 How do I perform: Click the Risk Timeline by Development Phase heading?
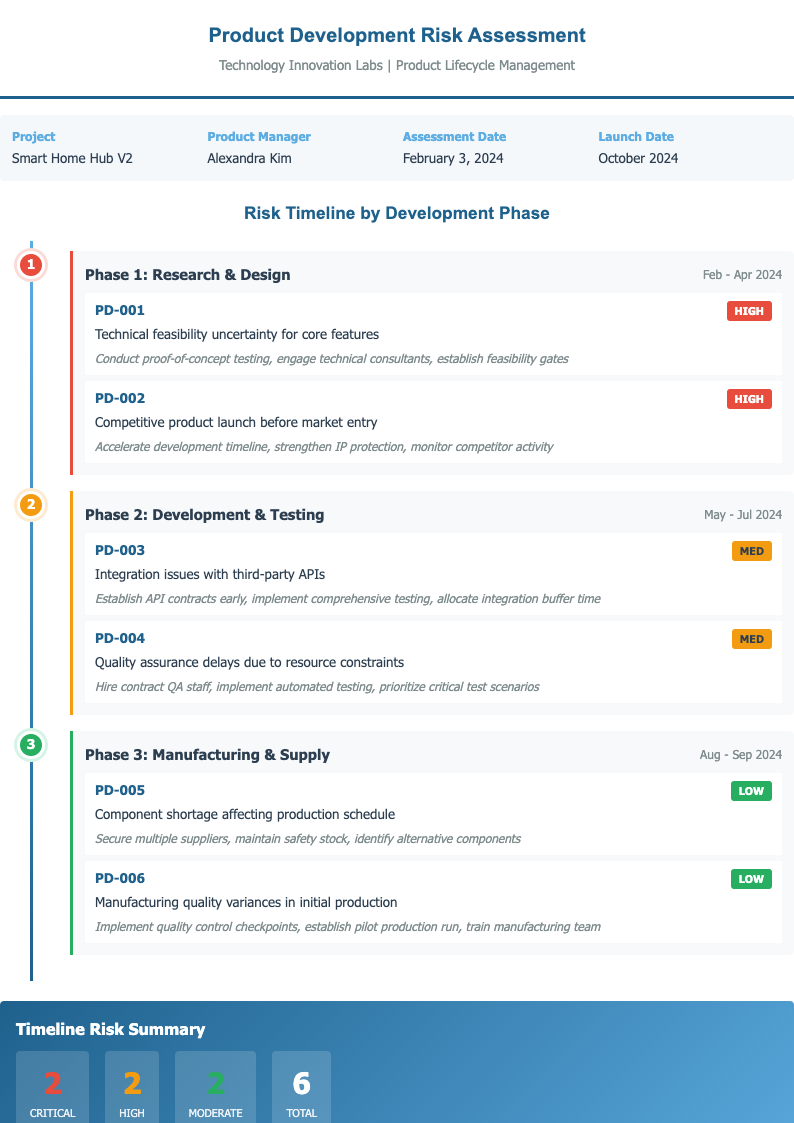click(x=397, y=213)
